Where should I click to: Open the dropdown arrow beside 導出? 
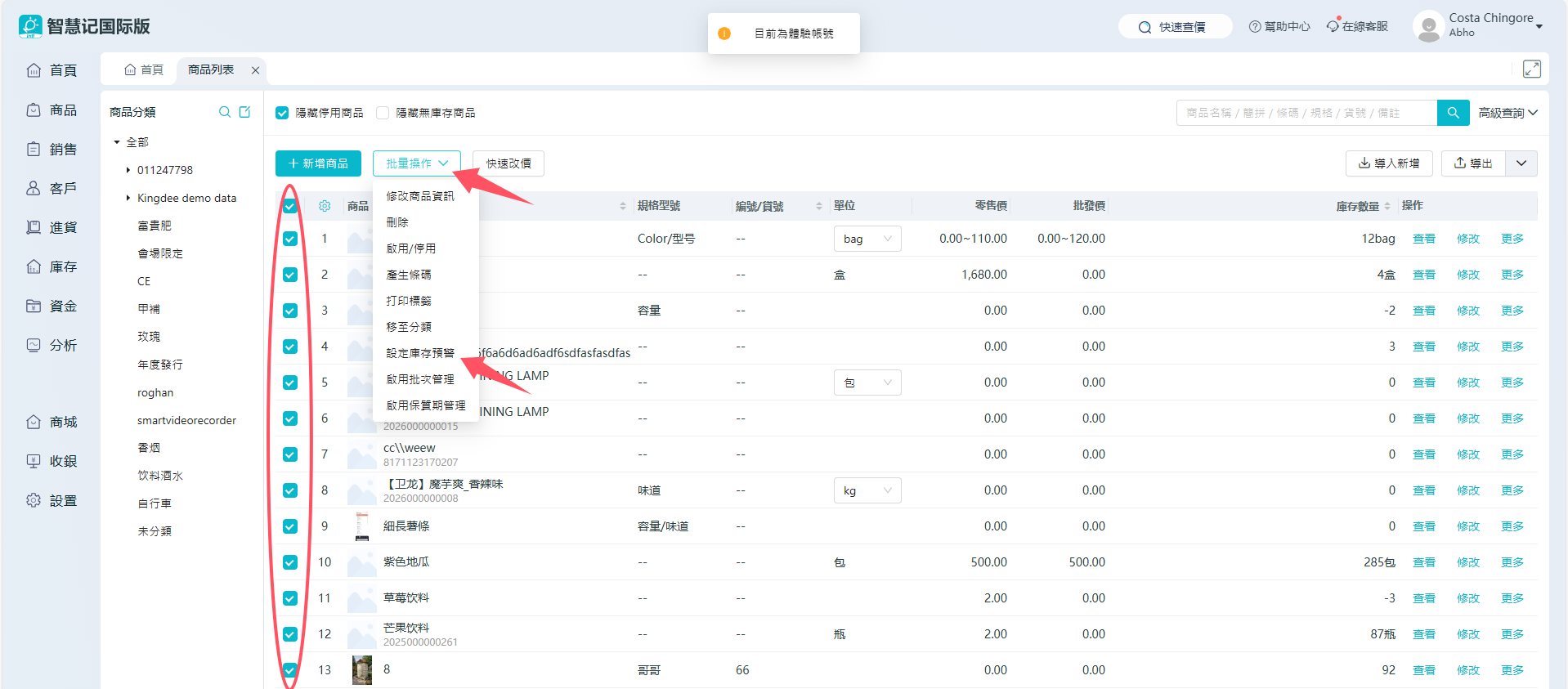(1521, 163)
